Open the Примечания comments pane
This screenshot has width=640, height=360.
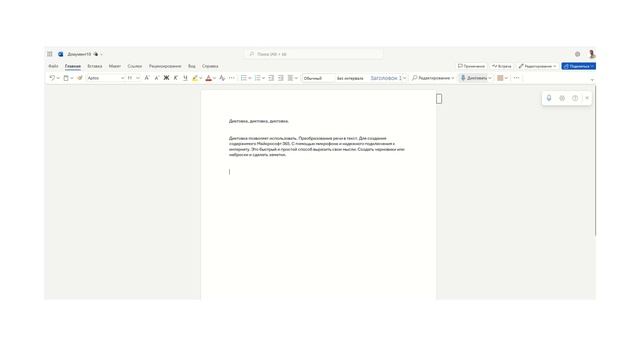tap(471, 66)
